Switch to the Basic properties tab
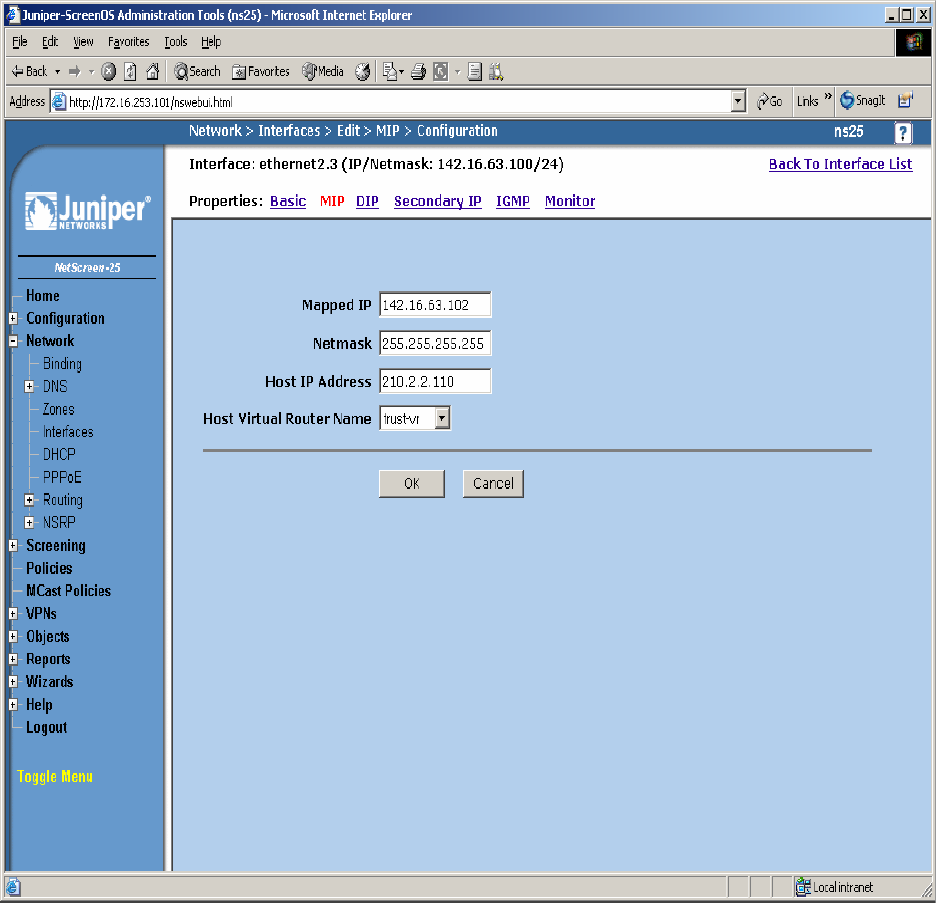The width and height of the screenshot is (936, 903). (288, 201)
